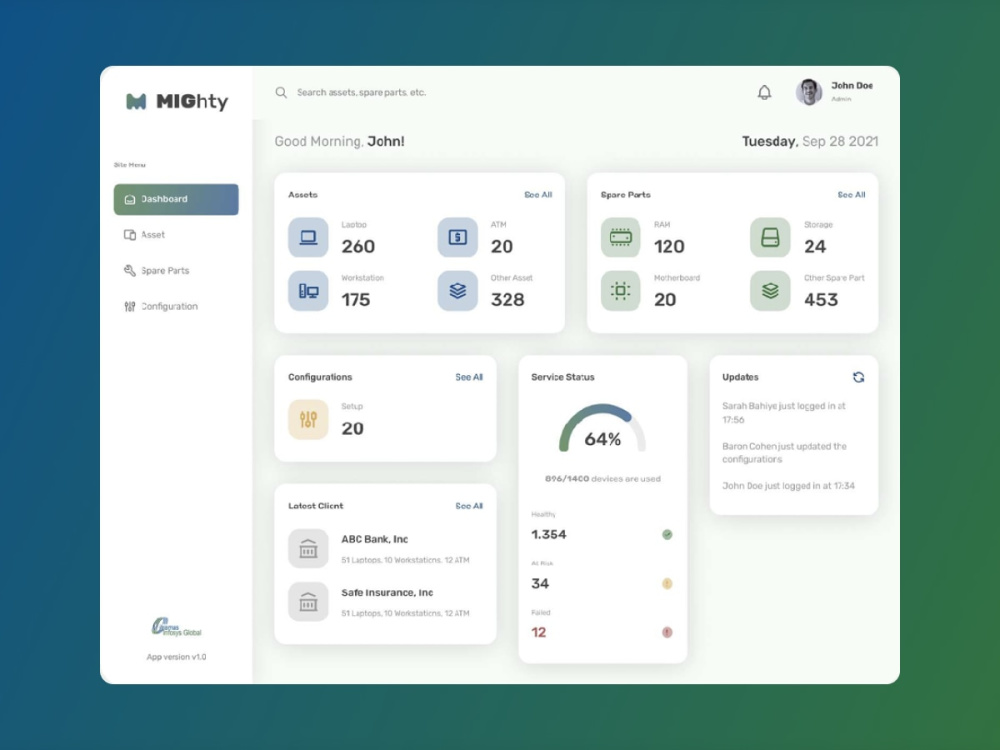This screenshot has height=750, width=1000.
Task: Click the Safe Insurance building icon
Action: tap(308, 602)
